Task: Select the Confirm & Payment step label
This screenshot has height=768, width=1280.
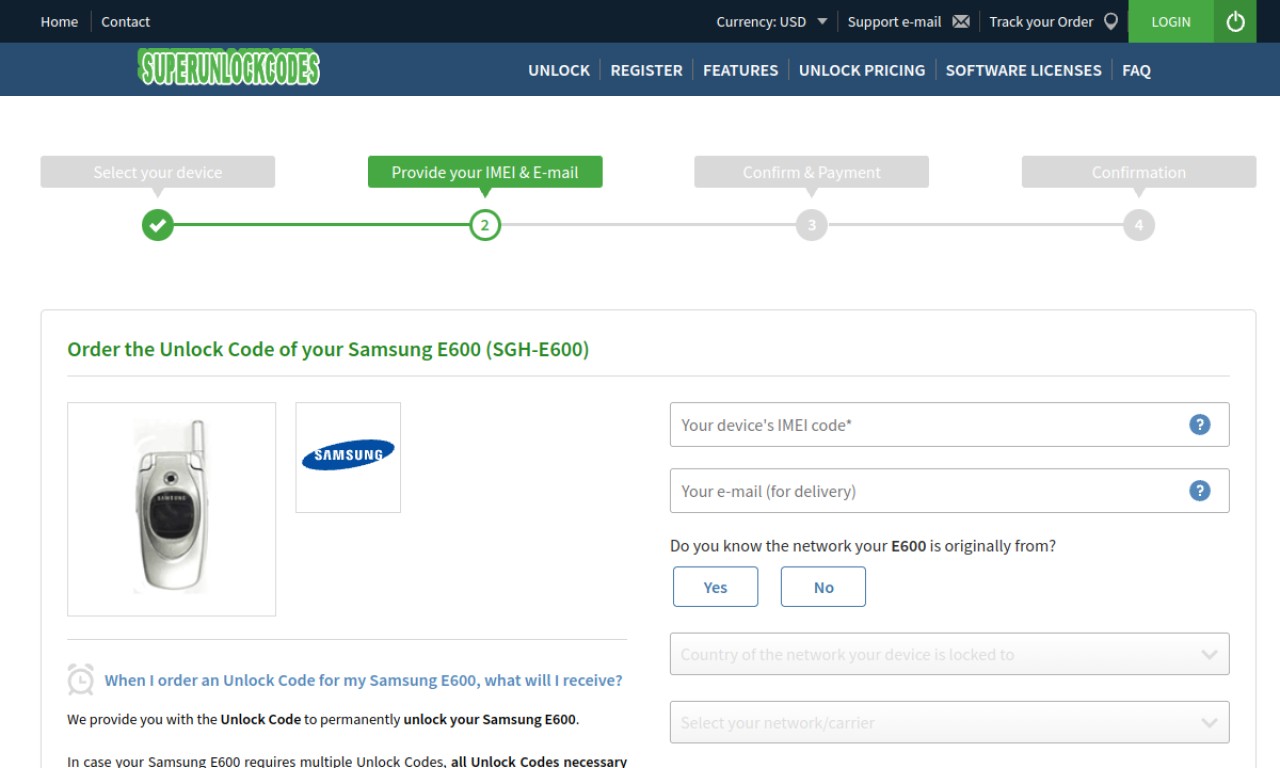Action: pos(812,172)
